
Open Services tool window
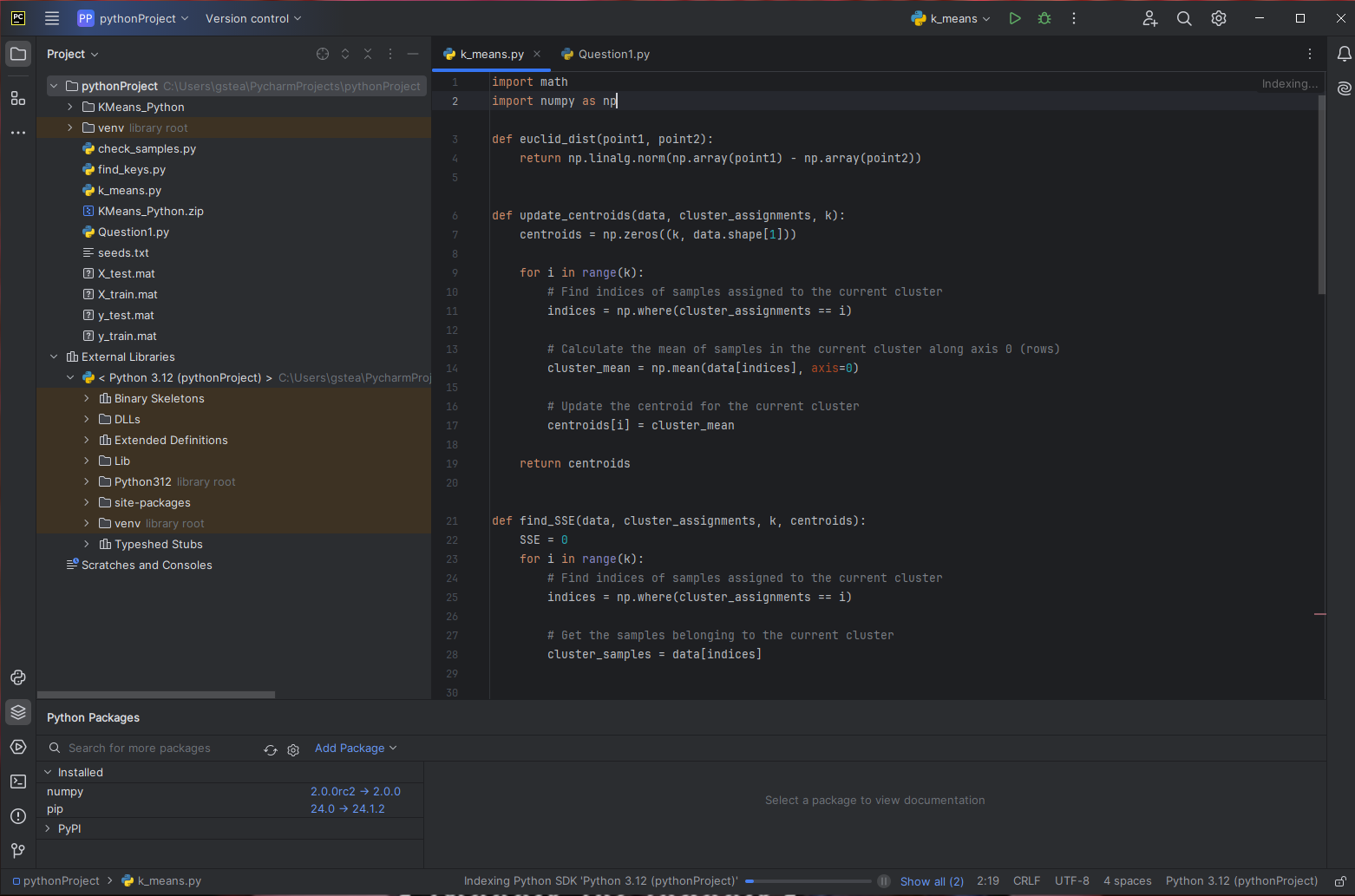pyautogui.click(x=18, y=747)
